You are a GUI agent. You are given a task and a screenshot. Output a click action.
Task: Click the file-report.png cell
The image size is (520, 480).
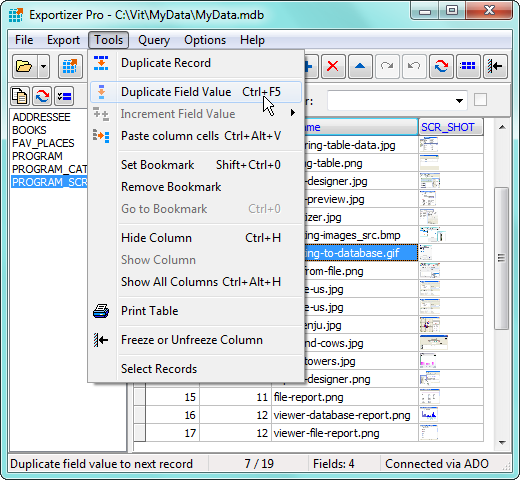(x=345, y=397)
